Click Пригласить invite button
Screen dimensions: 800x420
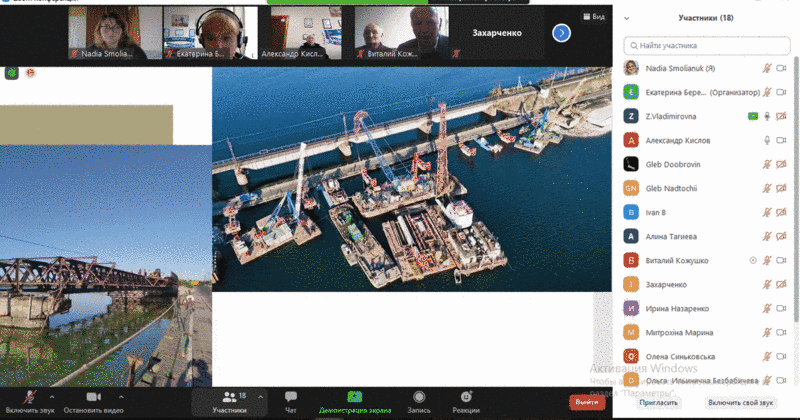[x=659, y=403]
